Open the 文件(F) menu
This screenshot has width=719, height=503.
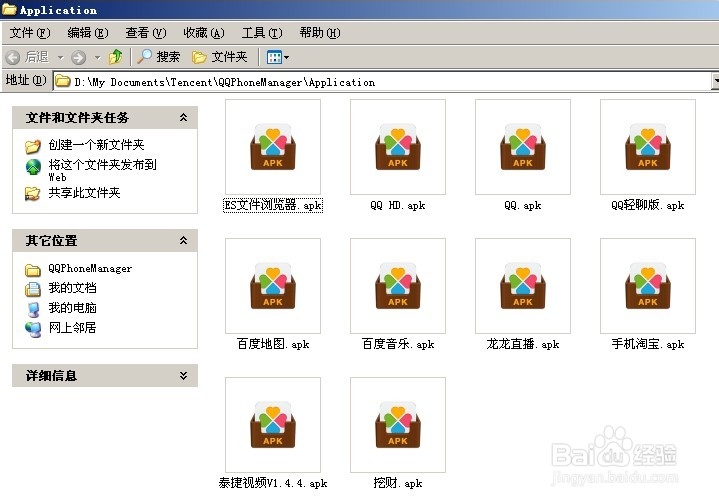(30, 33)
